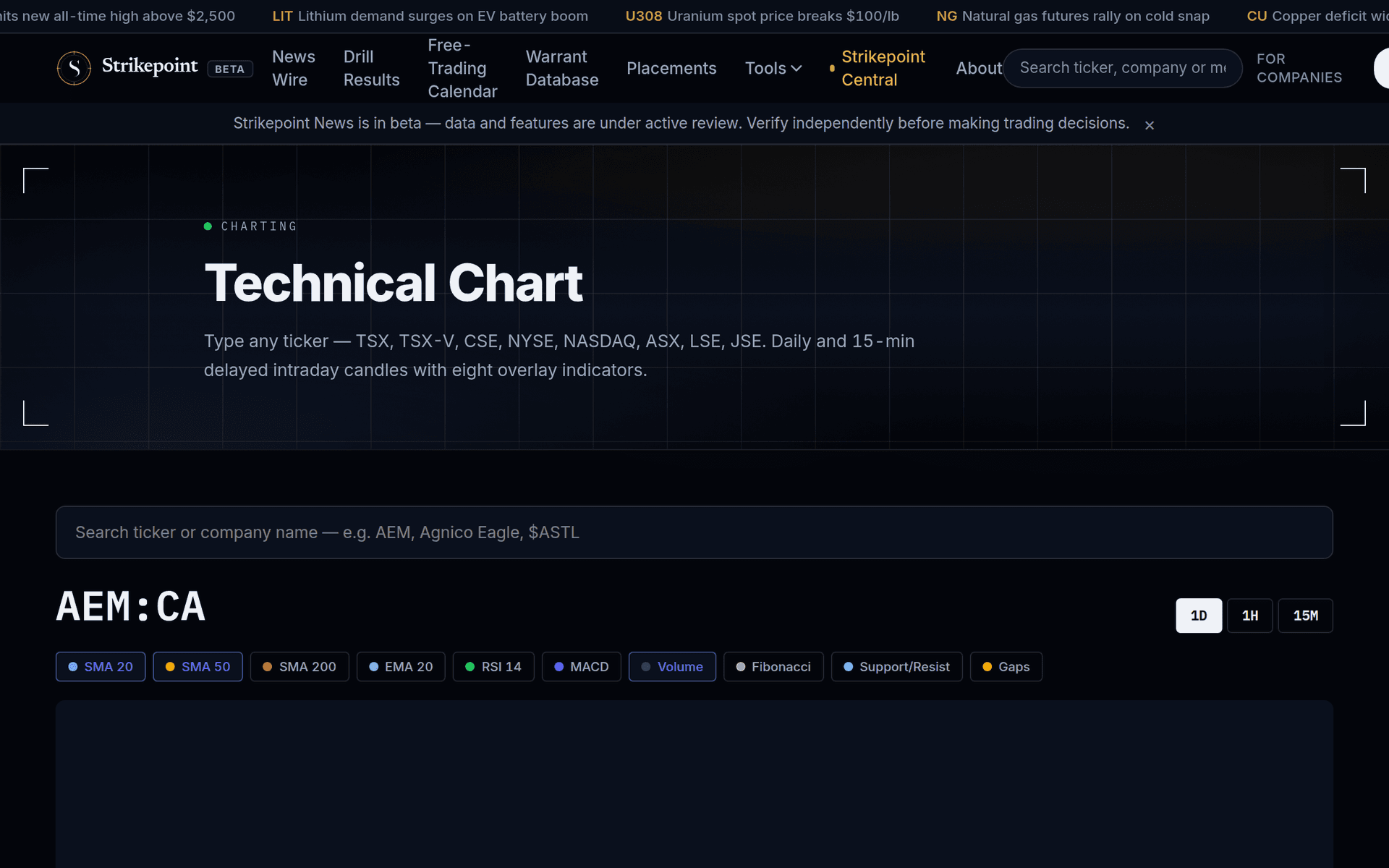Open the News Wire page
This screenshot has height=868, width=1389.
294,68
